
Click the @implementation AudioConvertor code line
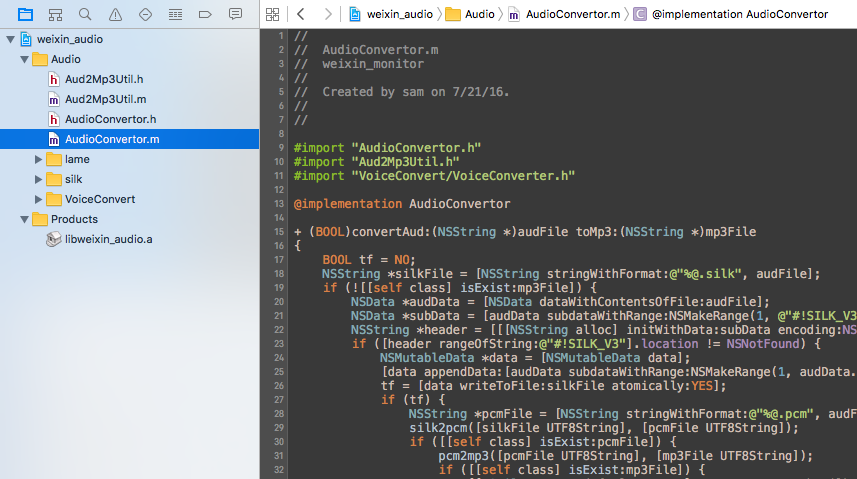(402, 204)
